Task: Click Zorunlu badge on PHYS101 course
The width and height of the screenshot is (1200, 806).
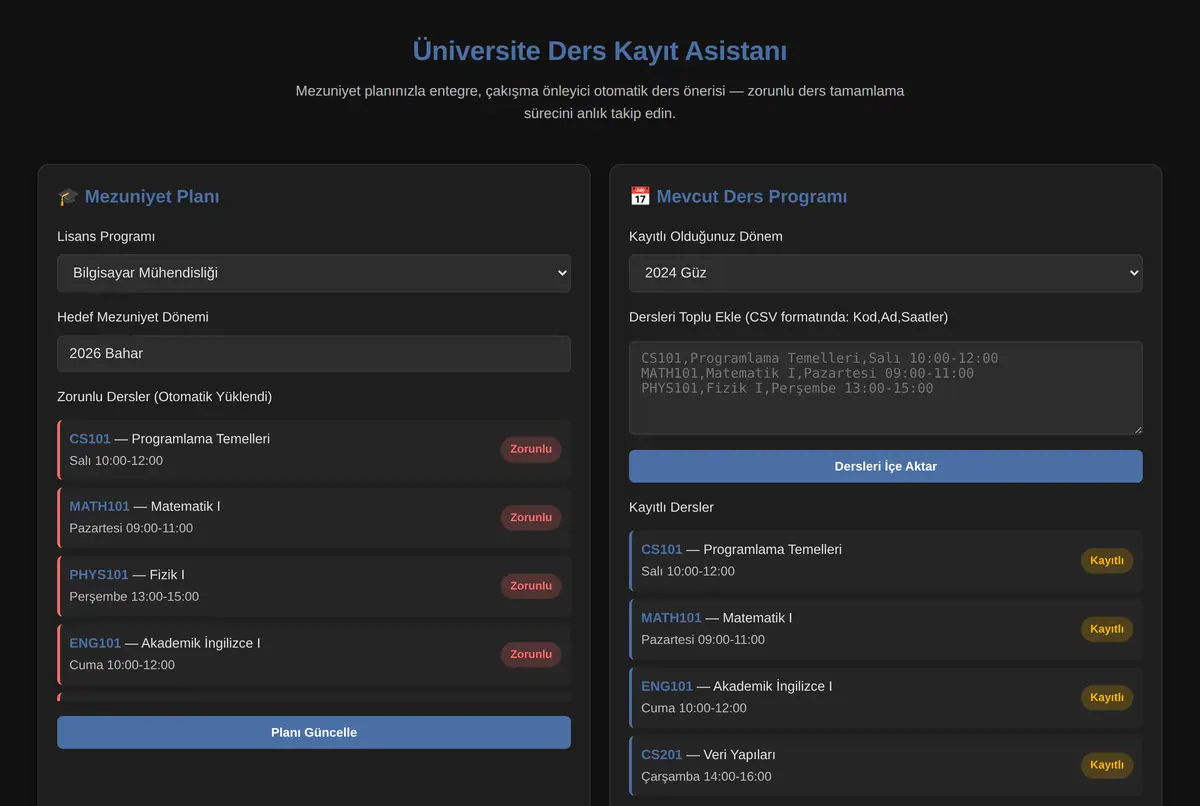Action: (x=531, y=586)
